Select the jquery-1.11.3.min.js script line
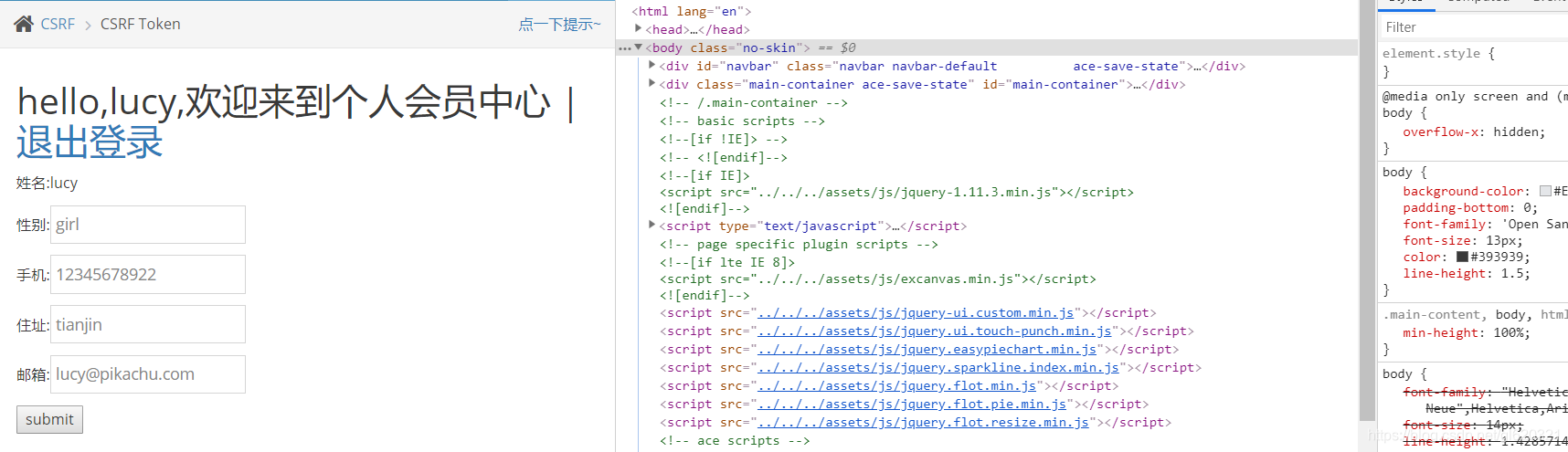 point(896,192)
